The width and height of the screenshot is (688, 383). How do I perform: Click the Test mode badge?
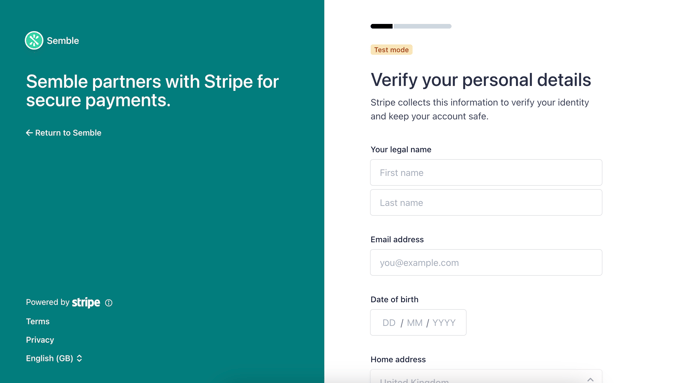391,50
